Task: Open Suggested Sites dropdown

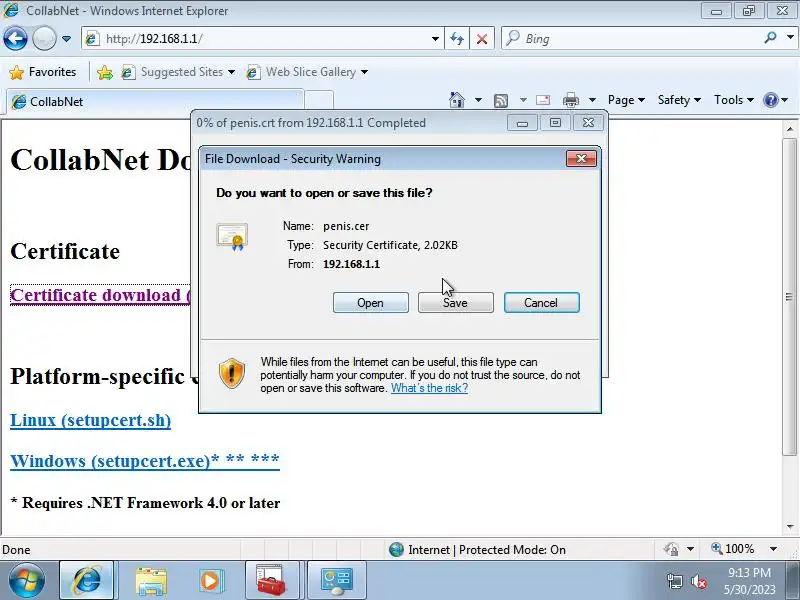Action: click(178, 72)
